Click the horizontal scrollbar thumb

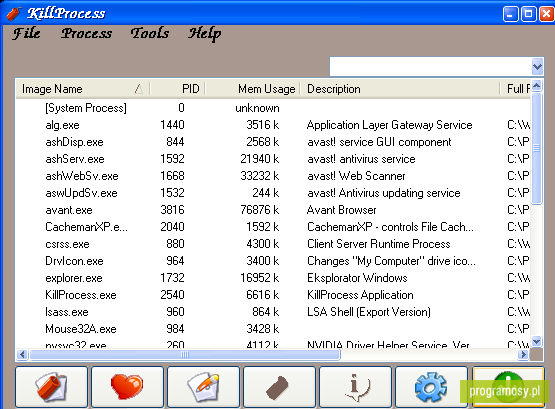pos(185,354)
